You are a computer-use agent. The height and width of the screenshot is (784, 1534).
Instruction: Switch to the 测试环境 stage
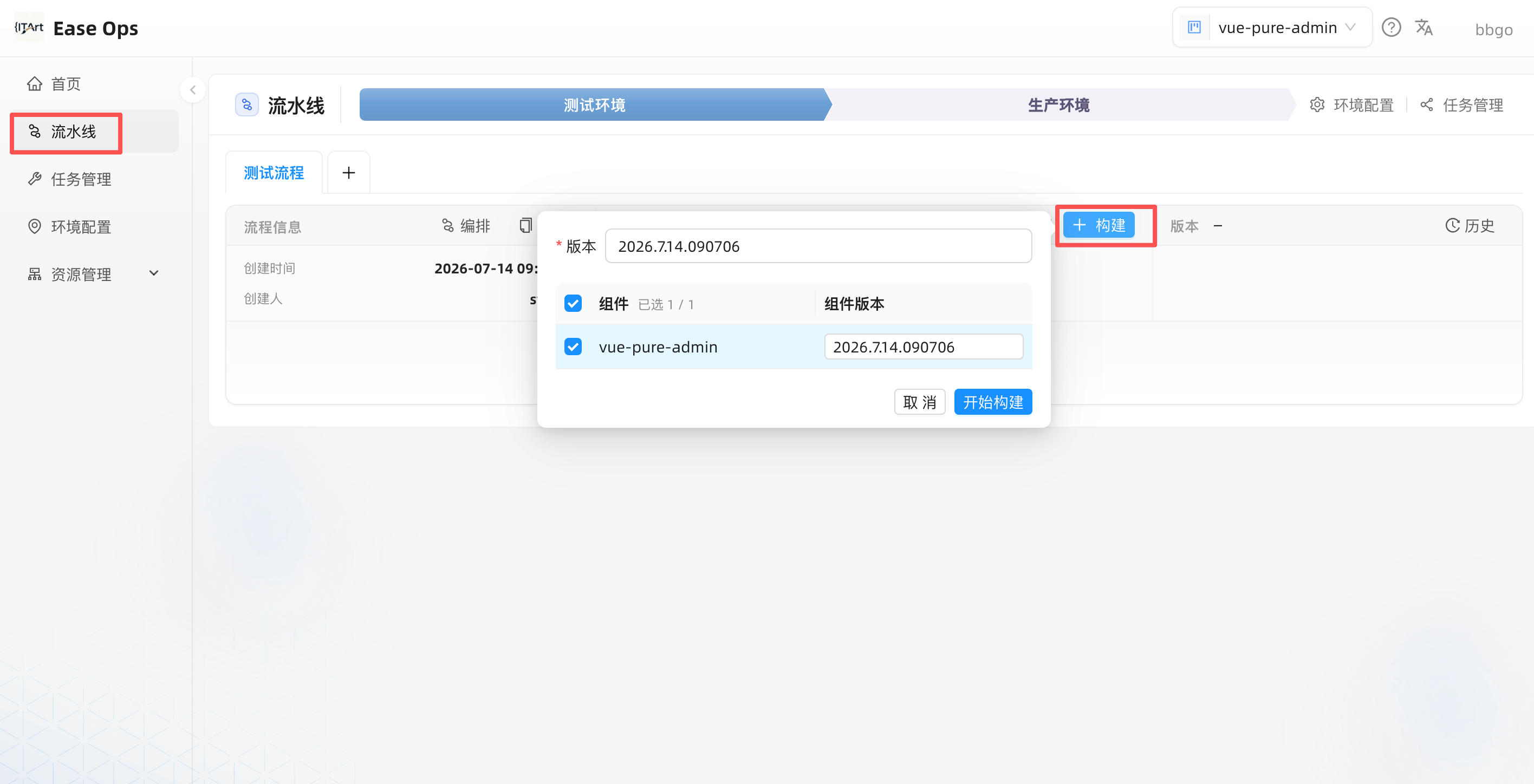coord(594,105)
